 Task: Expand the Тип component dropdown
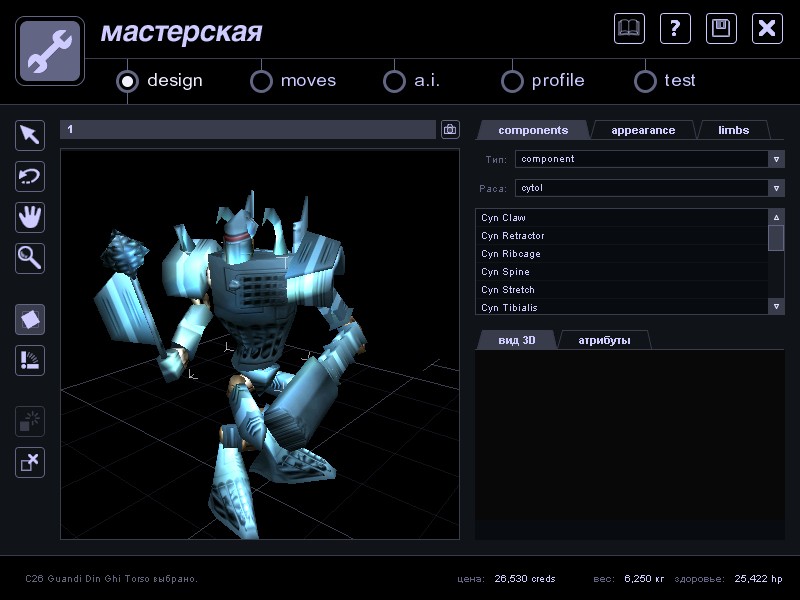click(x=776, y=159)
